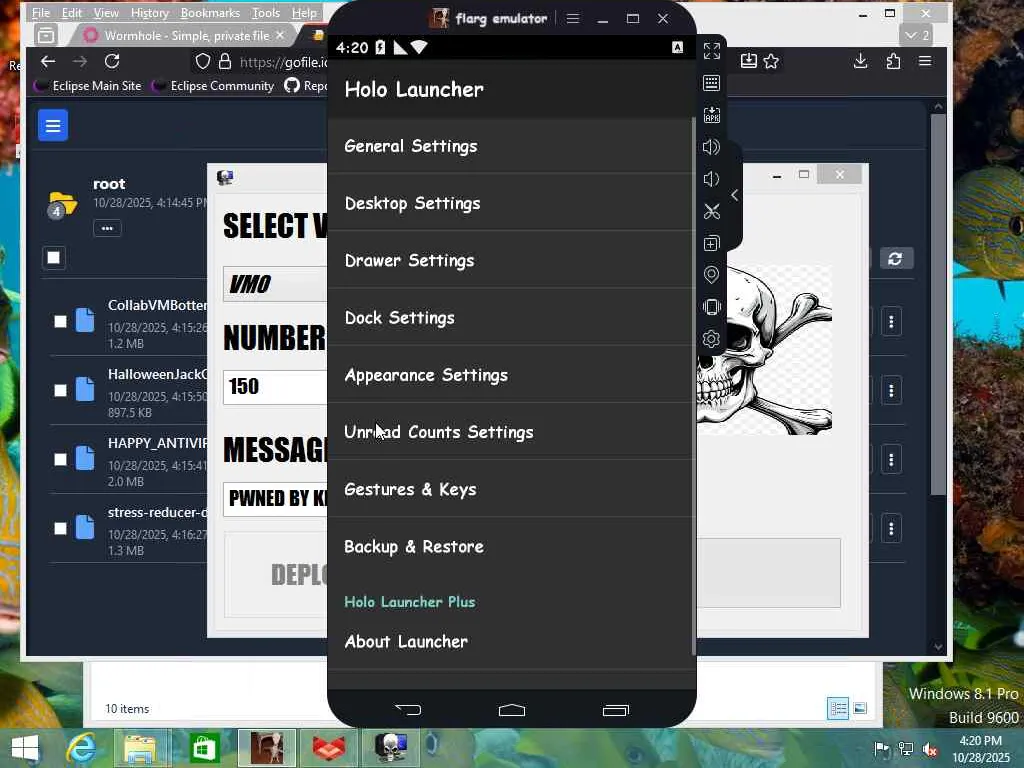Collapse the emulator side toolbar arrow
The height and width of the screenshot is (768, 1024).
coord(735,195)
